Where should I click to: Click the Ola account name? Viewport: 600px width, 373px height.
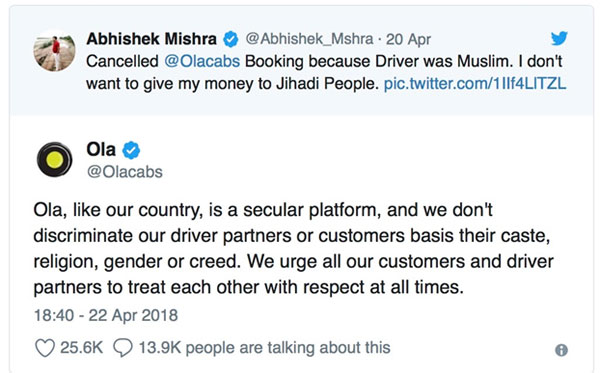coord(101,149)
